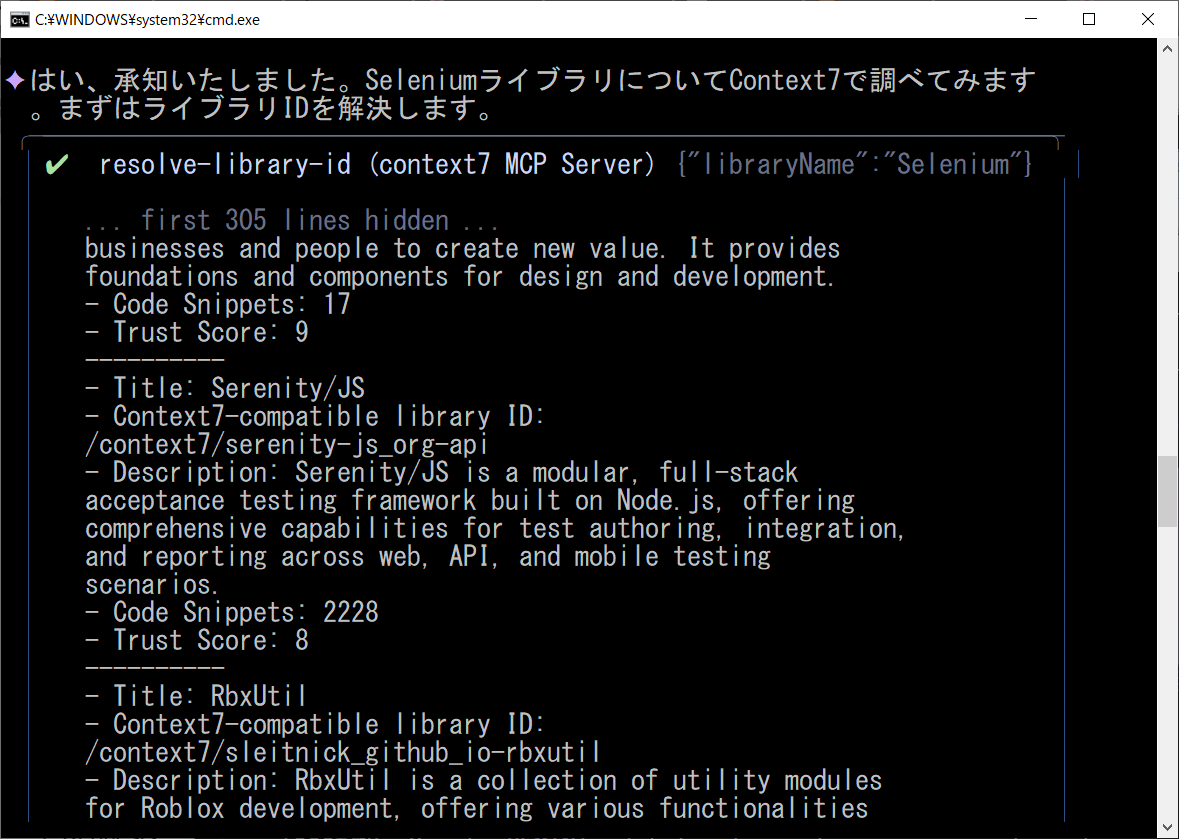Click the scrollbar down arrow
Screen dimensions: 1179x839
coord(1168,828)
